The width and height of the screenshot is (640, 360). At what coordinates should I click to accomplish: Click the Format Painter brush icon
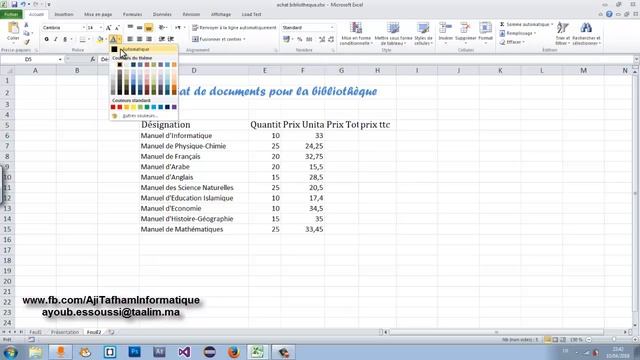(27, 42)
